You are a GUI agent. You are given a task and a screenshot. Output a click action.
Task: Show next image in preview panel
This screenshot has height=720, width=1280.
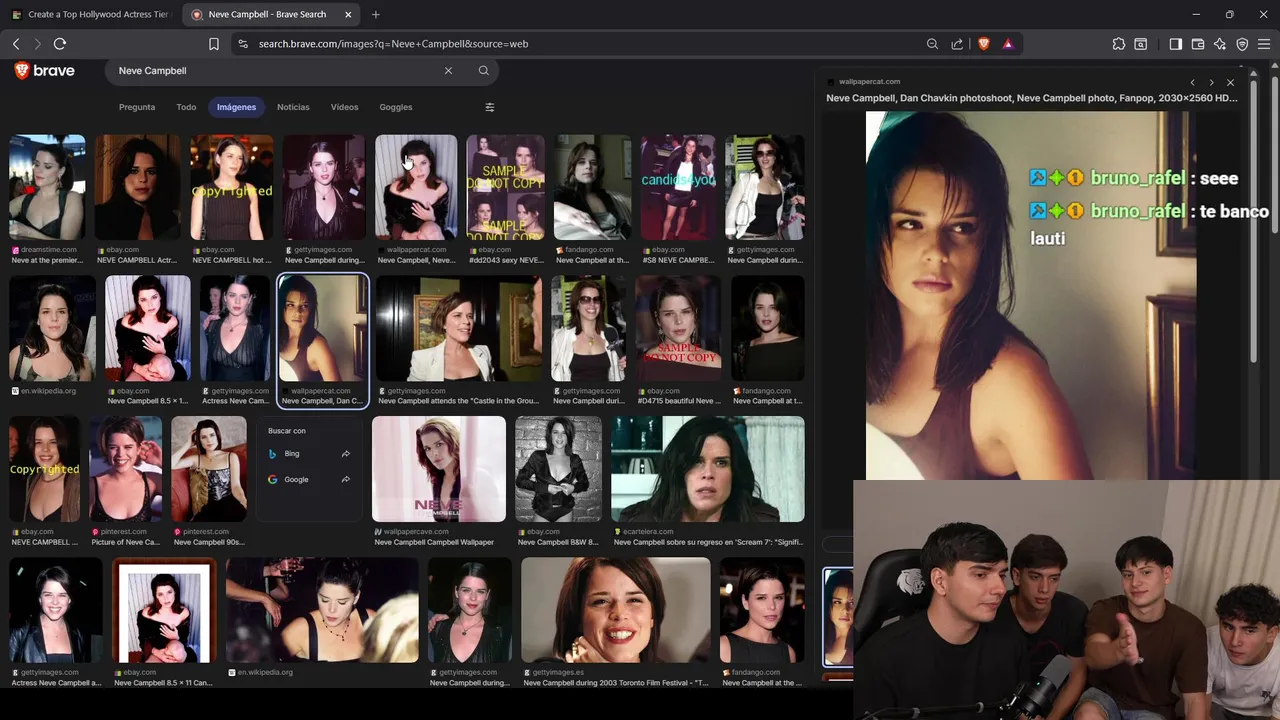1211,82
